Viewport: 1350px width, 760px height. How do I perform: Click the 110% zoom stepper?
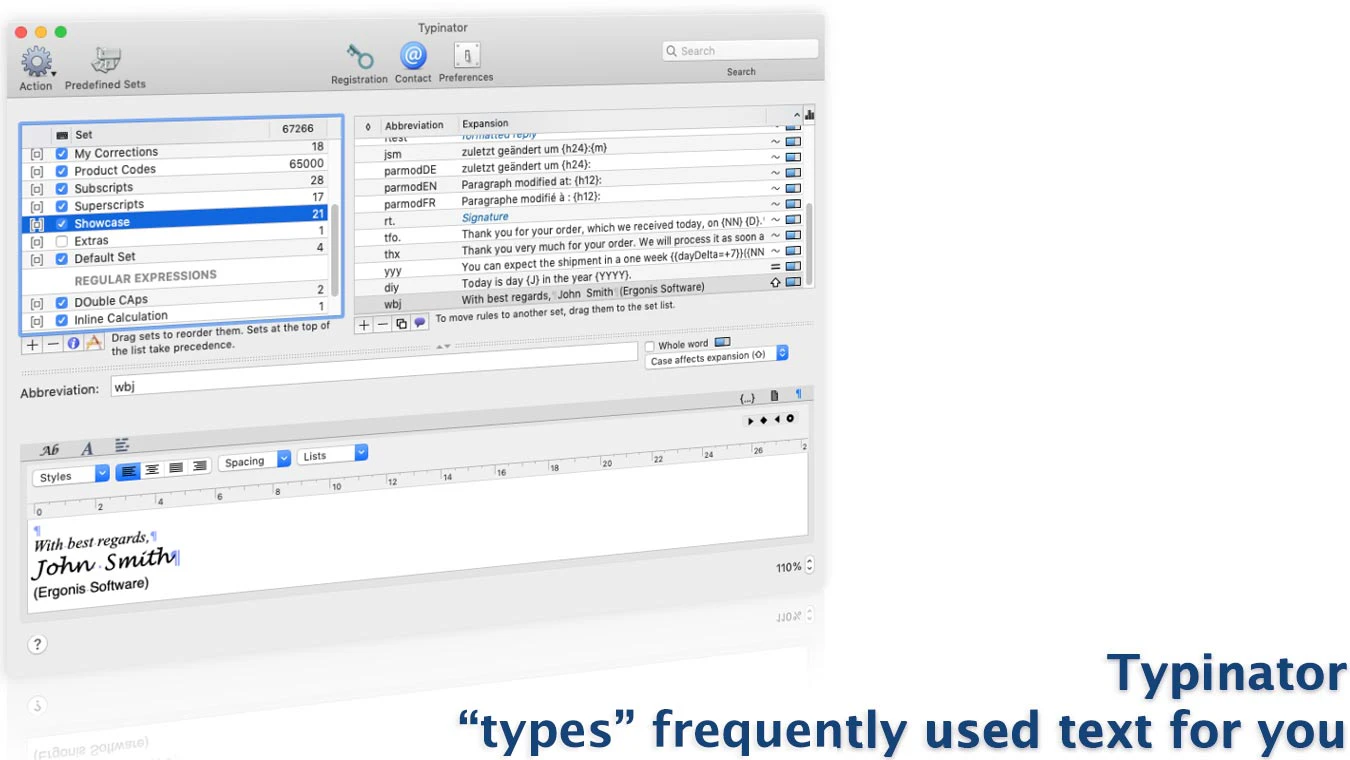(809, 566)
